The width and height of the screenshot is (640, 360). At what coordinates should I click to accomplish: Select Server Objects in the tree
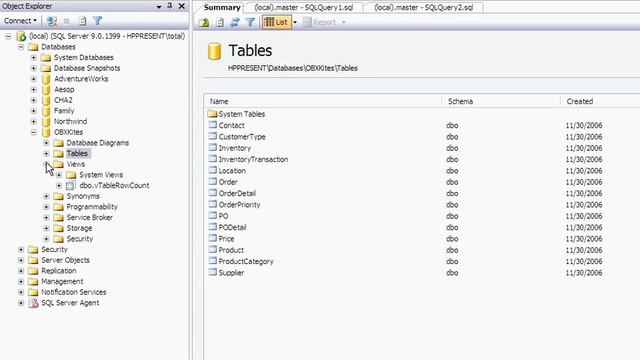coord(65,260)
